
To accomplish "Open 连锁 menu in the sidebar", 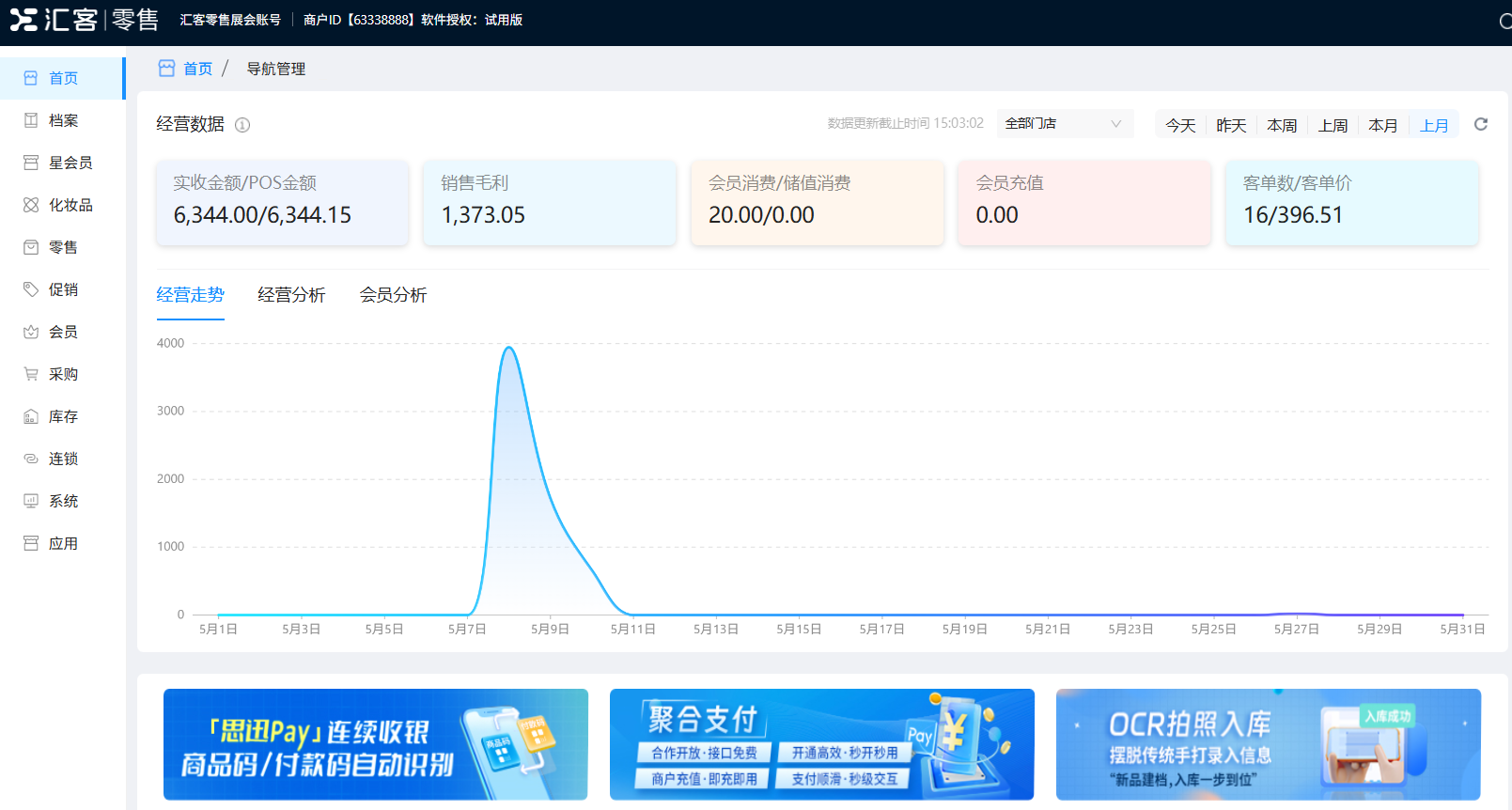I will (62, 459).
